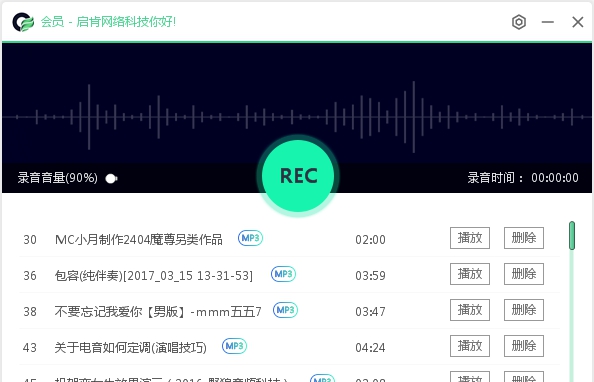Click row number 30

click(x=30, y=240)
